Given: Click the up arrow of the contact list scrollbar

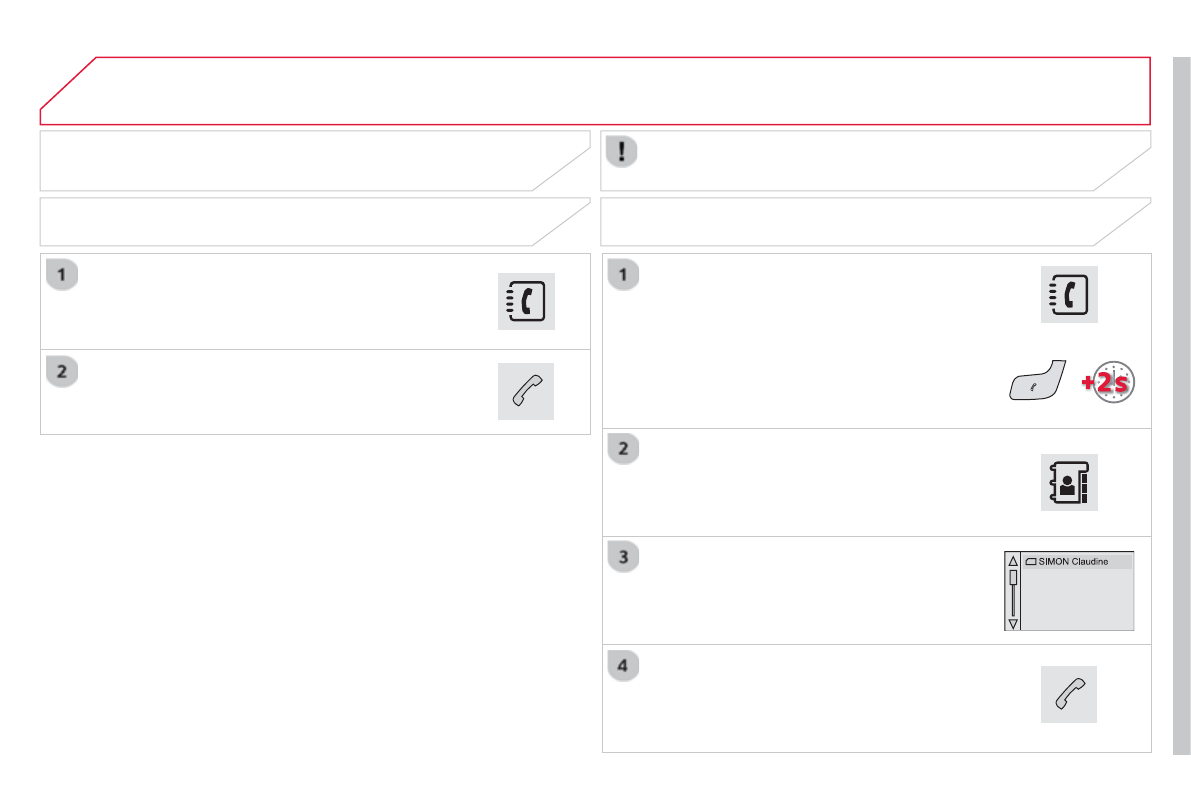Looking at the screenshot, I should click(1013, 562).
